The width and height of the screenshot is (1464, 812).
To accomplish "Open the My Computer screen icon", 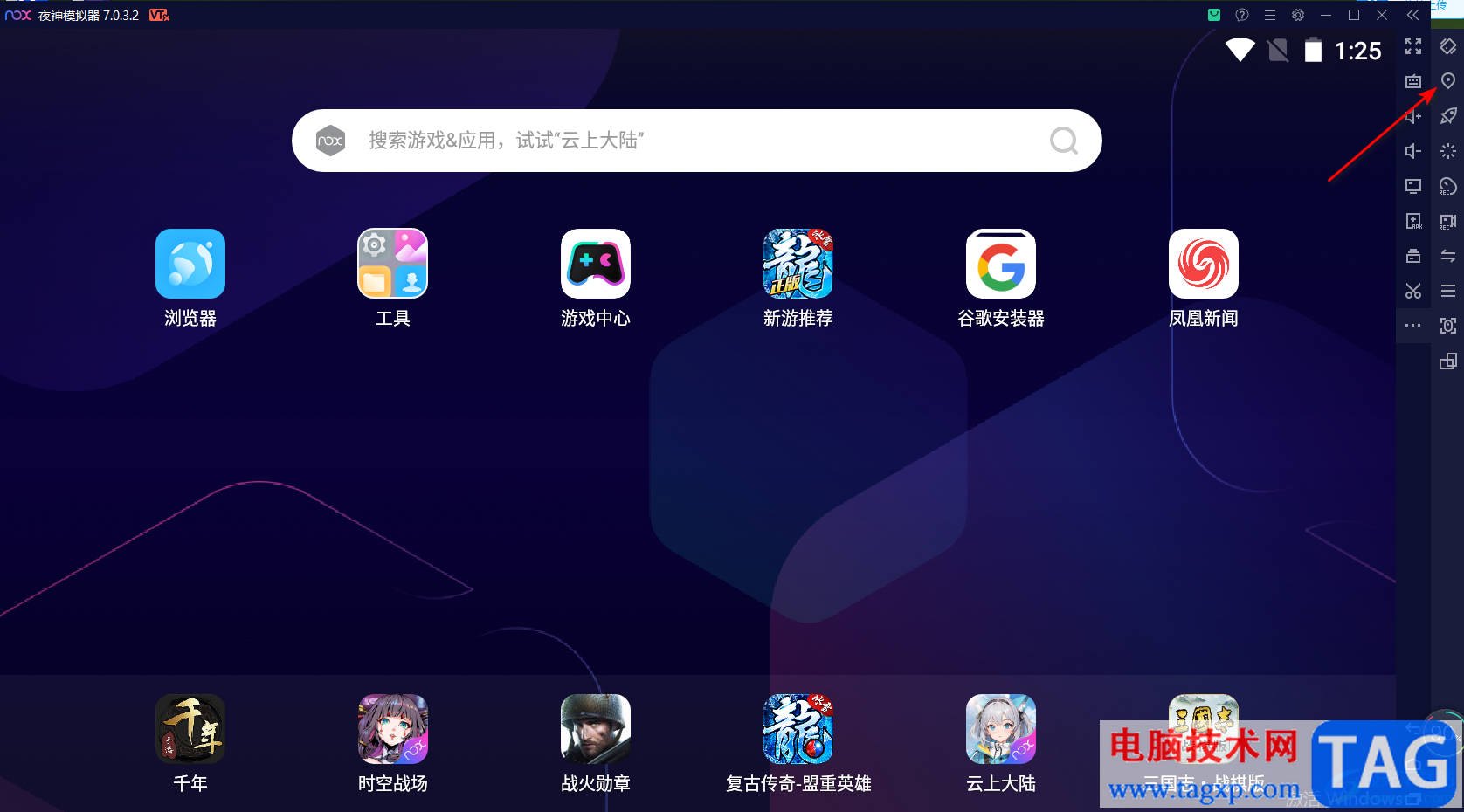I will (x=1413, y=186).
